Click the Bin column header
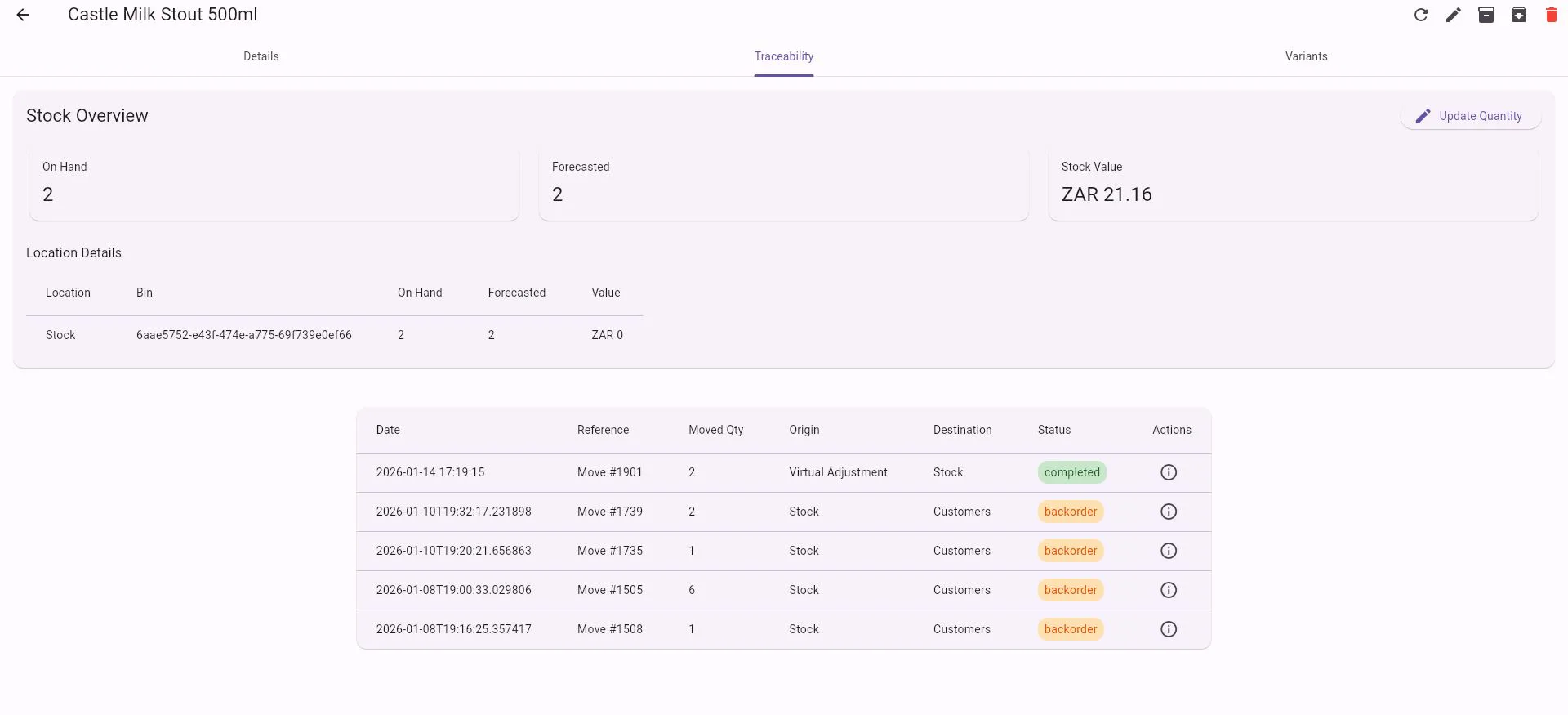The height and width of the screenshot is (715, 1568). coord(145,293)
